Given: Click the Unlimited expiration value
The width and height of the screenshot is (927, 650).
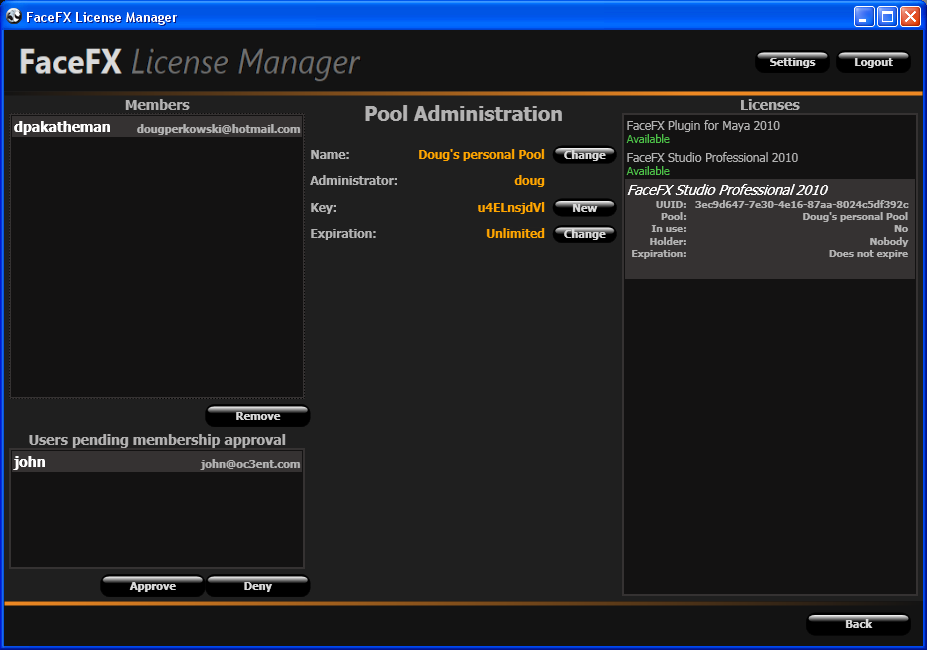Looking at the screenshot, I should click(x=515, y=234).
